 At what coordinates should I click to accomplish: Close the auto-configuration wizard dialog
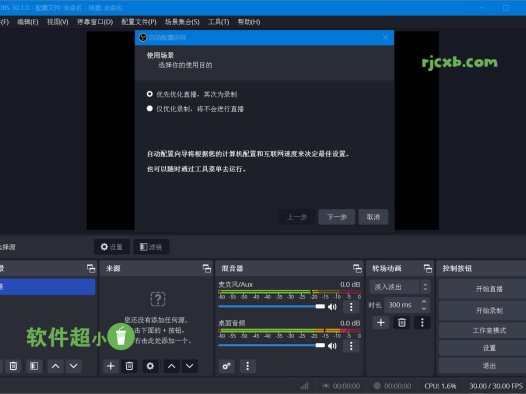click(385, 38)
